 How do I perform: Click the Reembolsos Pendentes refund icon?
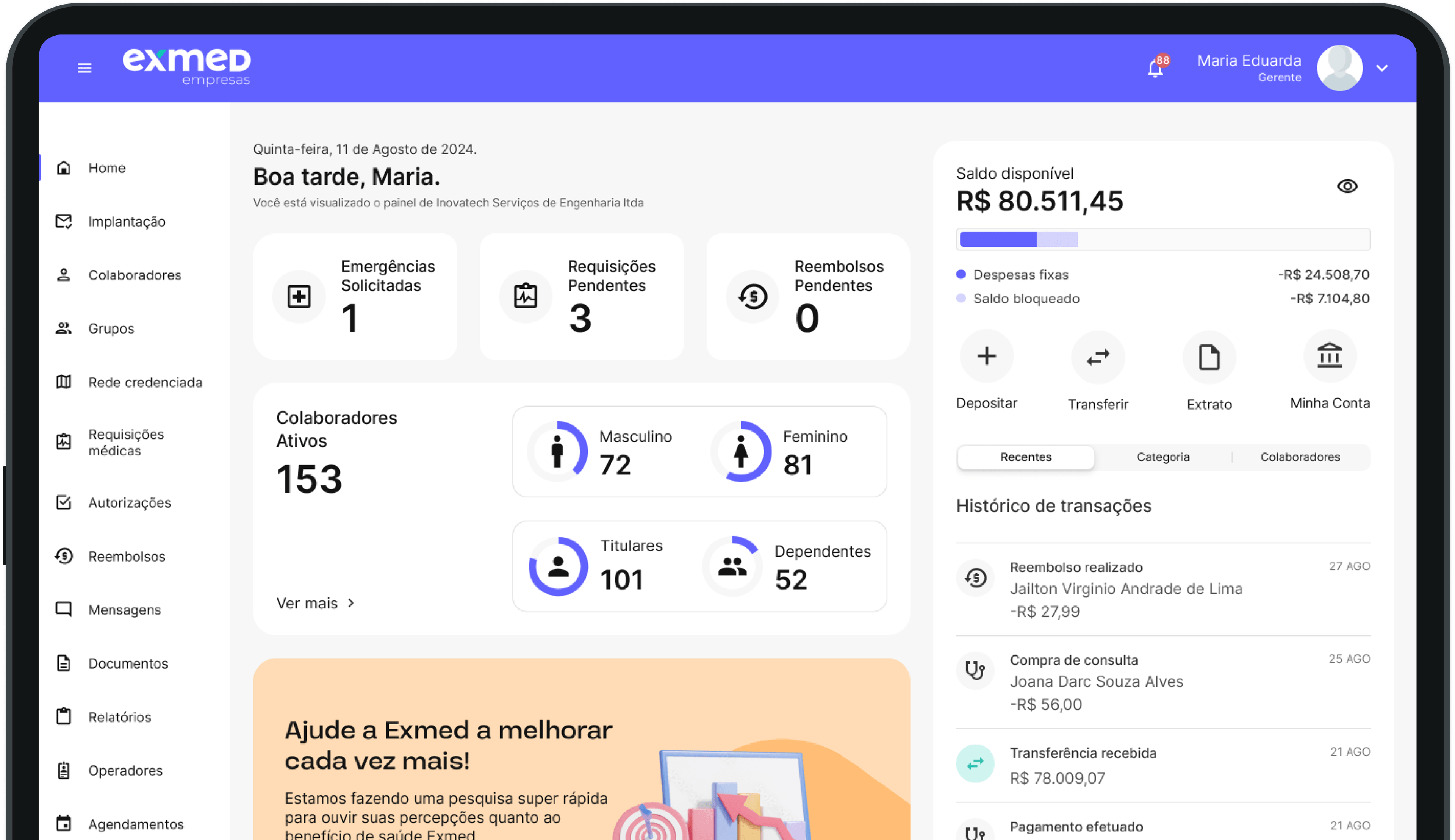pos(752,297)
